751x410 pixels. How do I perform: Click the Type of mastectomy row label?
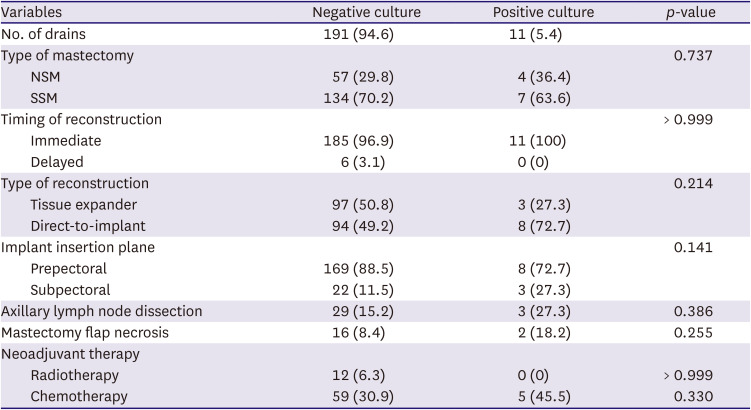click(x=67, y=55)
